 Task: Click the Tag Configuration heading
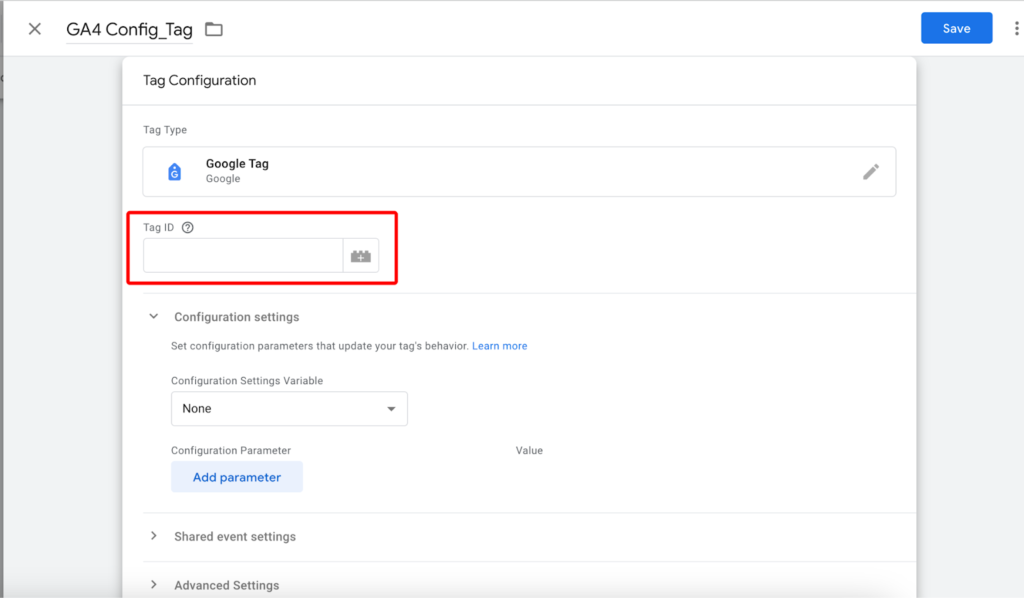200,80
